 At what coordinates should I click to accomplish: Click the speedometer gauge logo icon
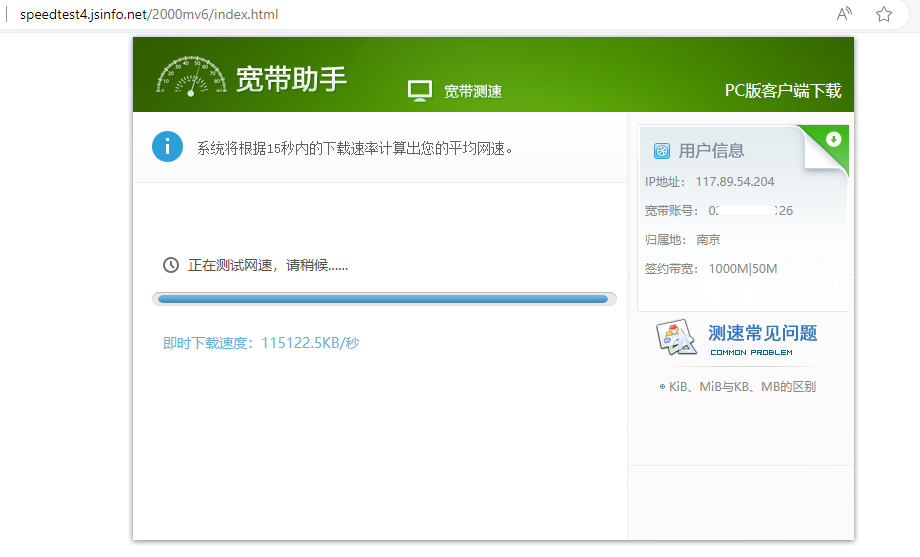click(x=191, y=76)
